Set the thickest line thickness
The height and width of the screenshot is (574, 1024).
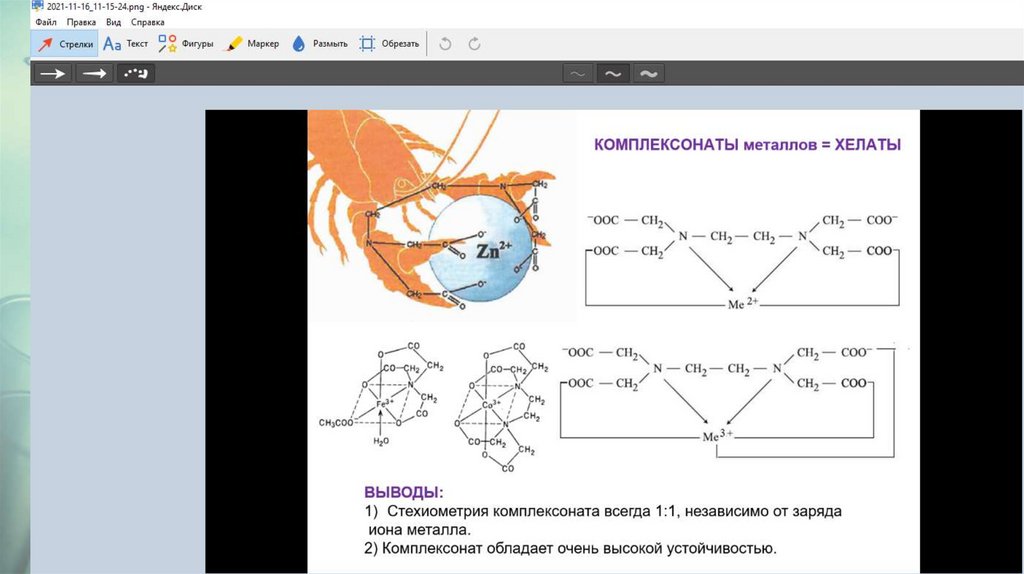648,73
